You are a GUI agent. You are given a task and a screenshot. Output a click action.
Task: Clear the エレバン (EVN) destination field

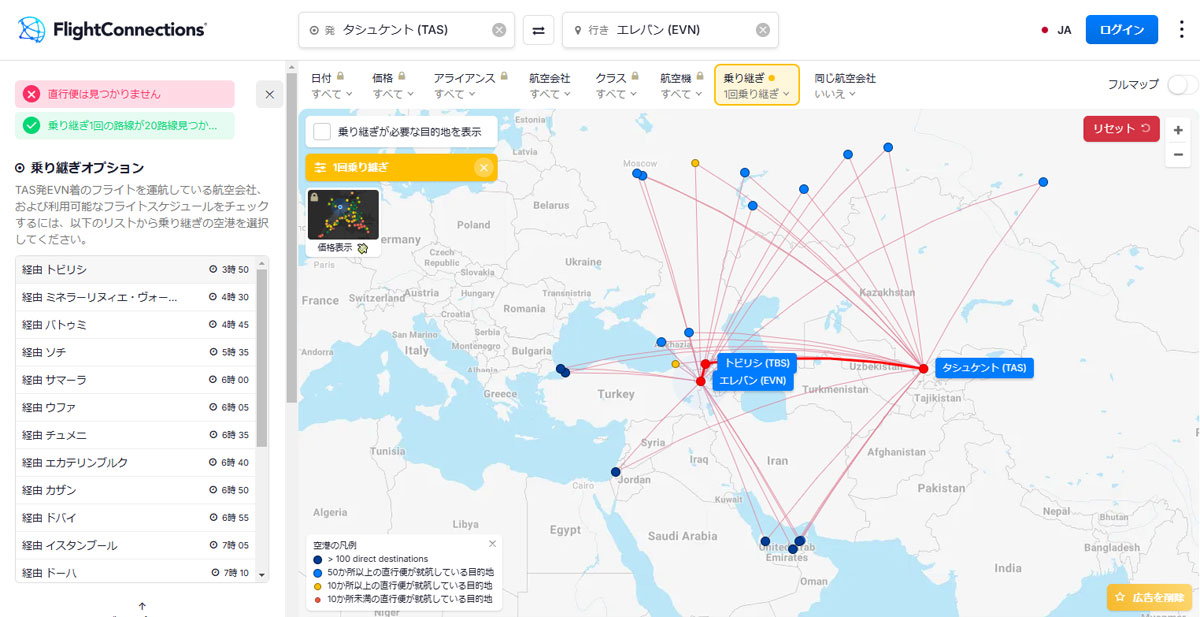click(763, 30)
